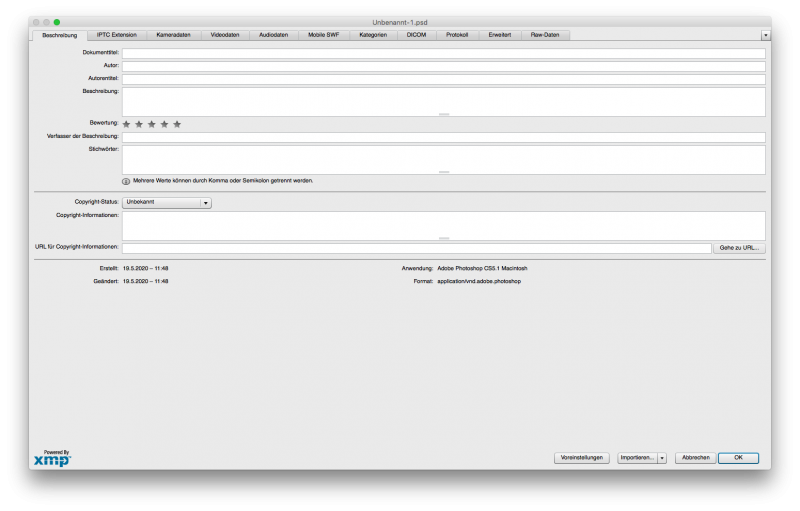Focus the Dokumenttitel text field
Screen dimensions: 800x511
tap(443, 54)
